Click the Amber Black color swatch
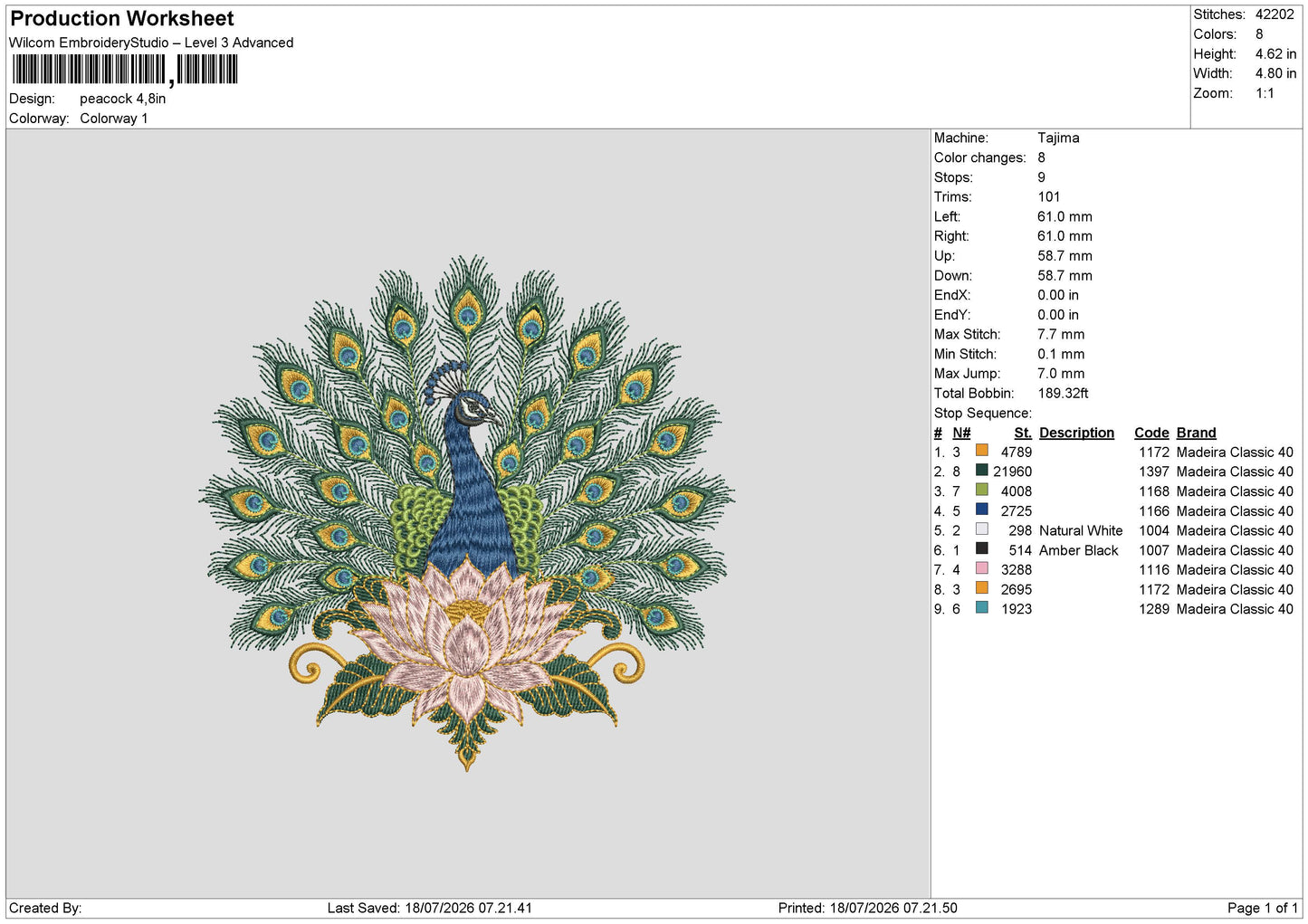 [982, 548]
